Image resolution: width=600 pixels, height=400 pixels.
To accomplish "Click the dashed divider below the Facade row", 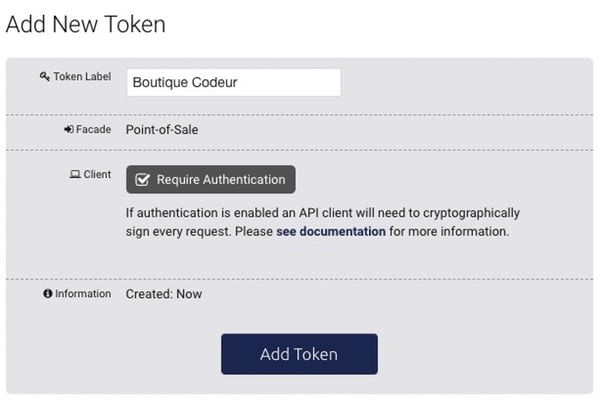I will pyautogui.click(x=300, y=150).
